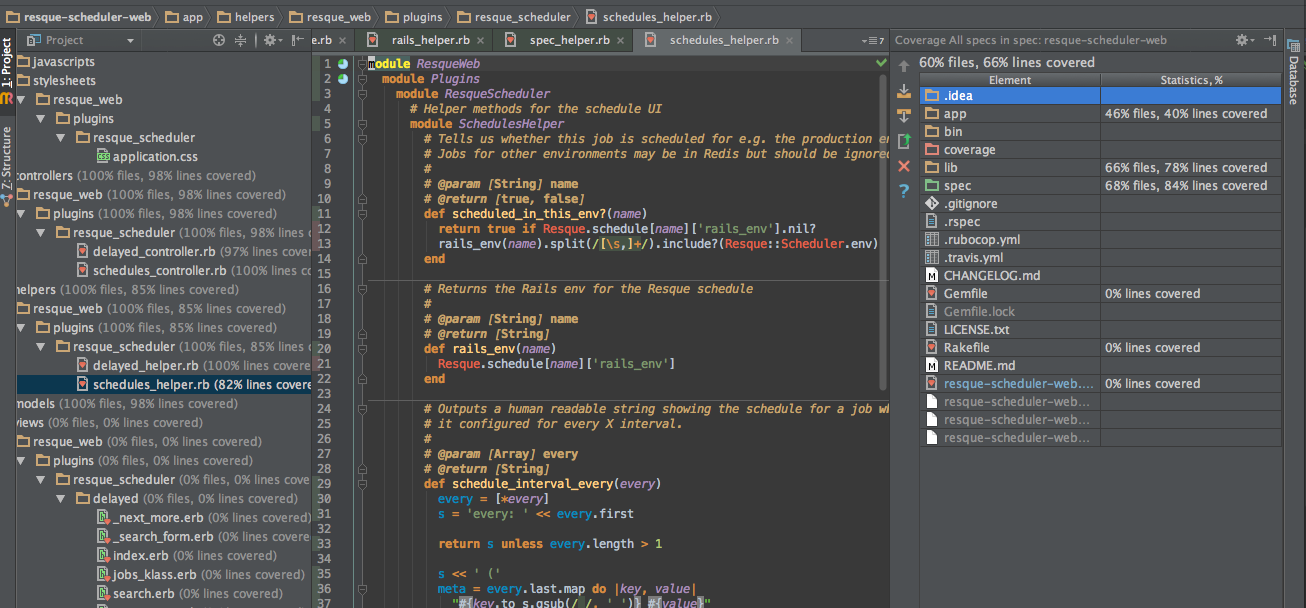Collapse resque_scheduler containing delayed_helper.rb

click(43, 347)
